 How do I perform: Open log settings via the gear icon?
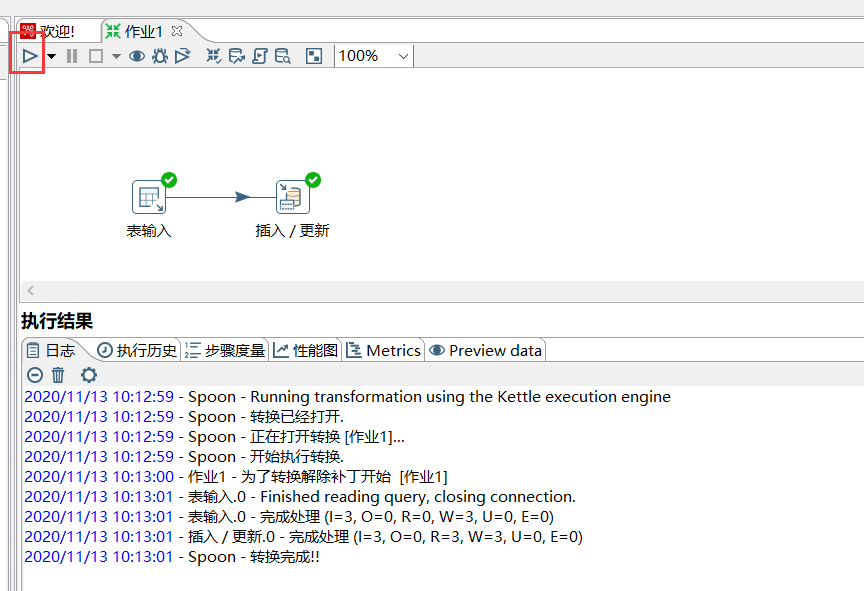click(88, 375)
